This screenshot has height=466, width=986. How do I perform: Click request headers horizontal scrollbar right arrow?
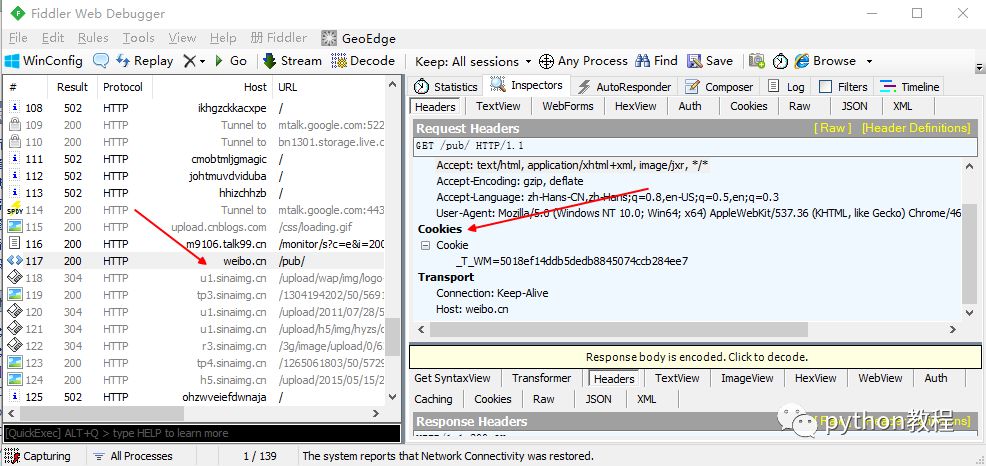pos(953,329)
